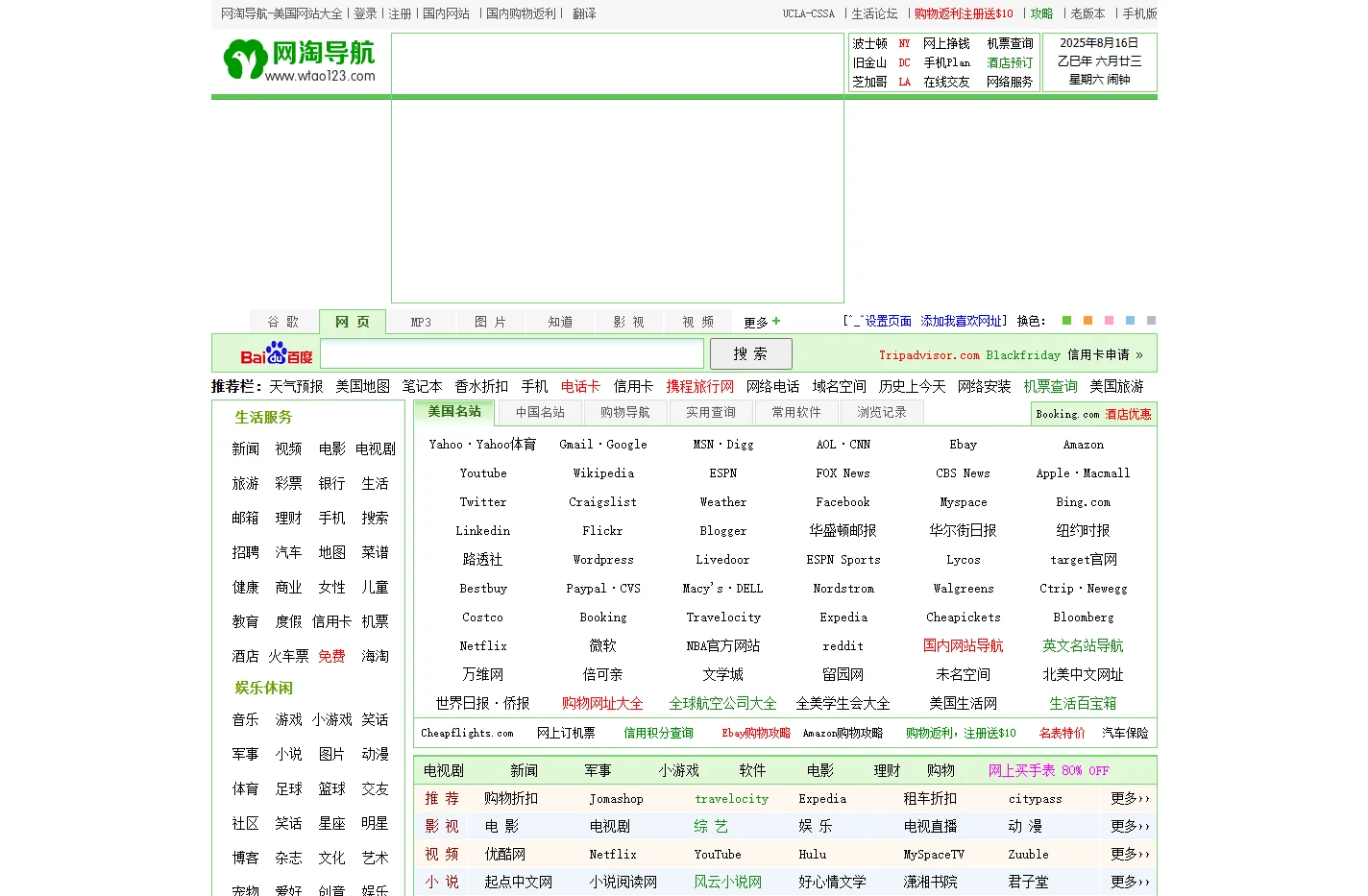The image size is (1368, 896).
Task: Open the 浏览记录 tab
Action: click(x=881, y=413)
